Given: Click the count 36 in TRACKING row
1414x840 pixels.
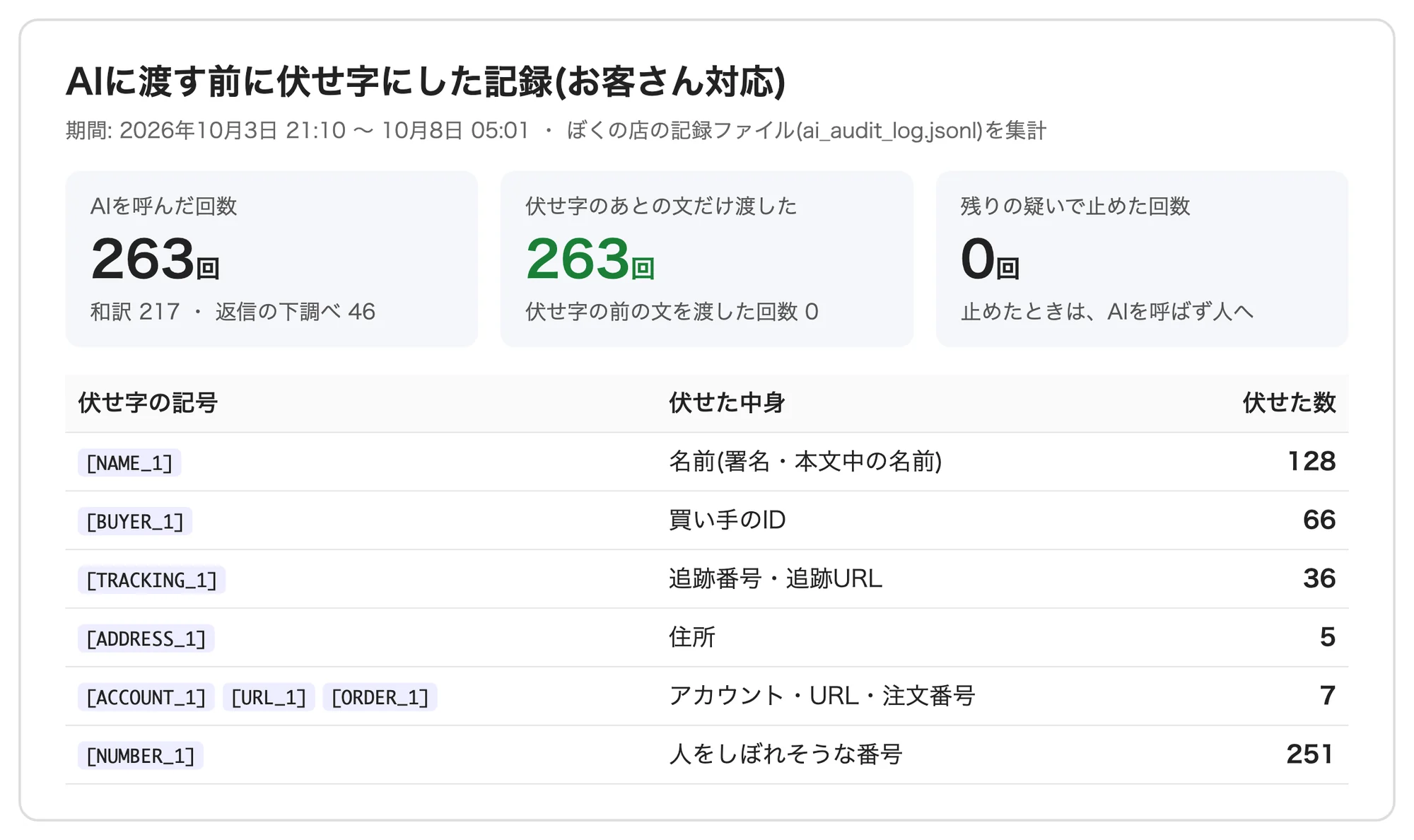Looking at the screenshot, I should click(x=1319, y=579).
